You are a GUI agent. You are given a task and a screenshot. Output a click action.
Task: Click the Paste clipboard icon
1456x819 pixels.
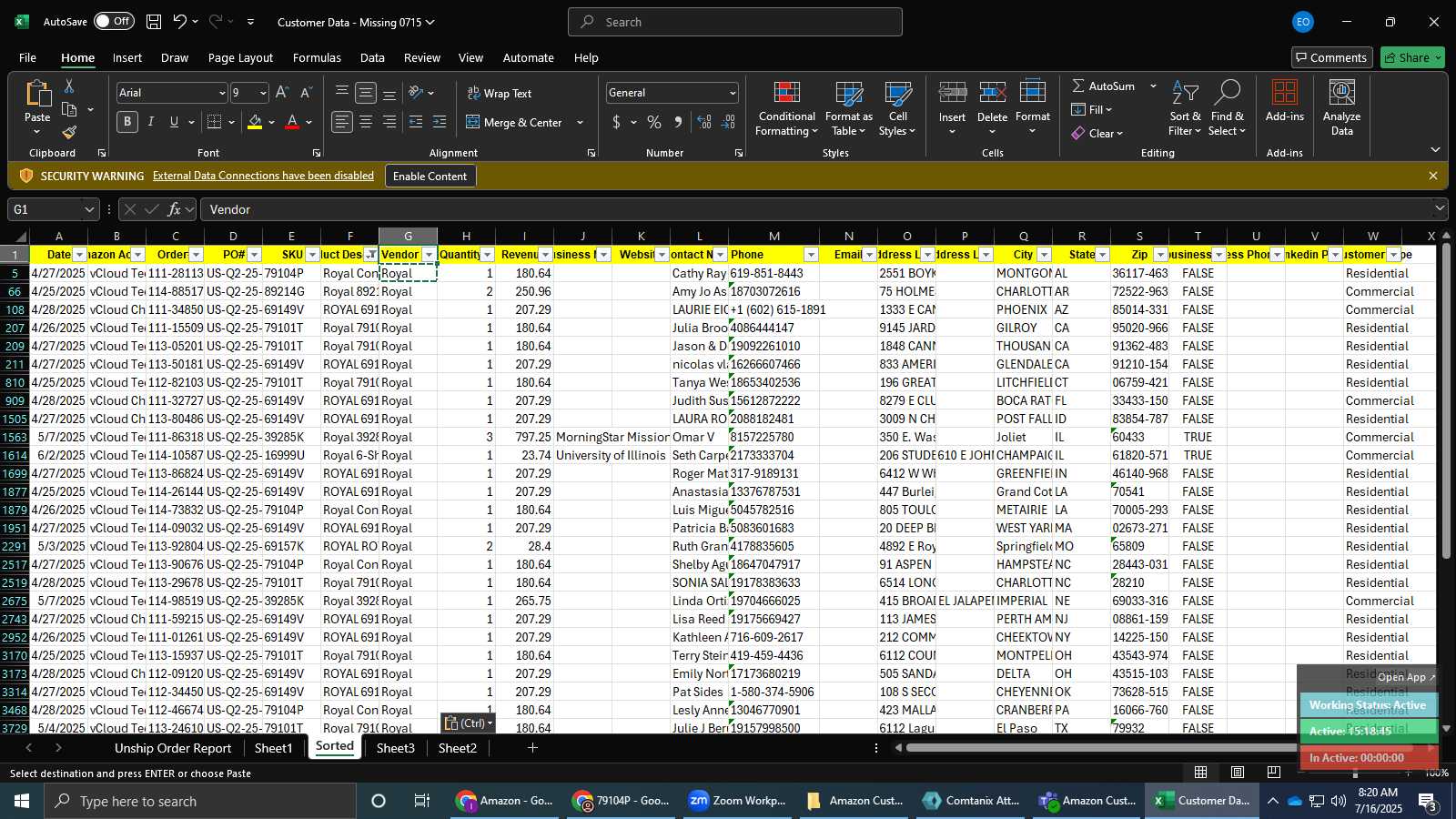tap(37, 94)
